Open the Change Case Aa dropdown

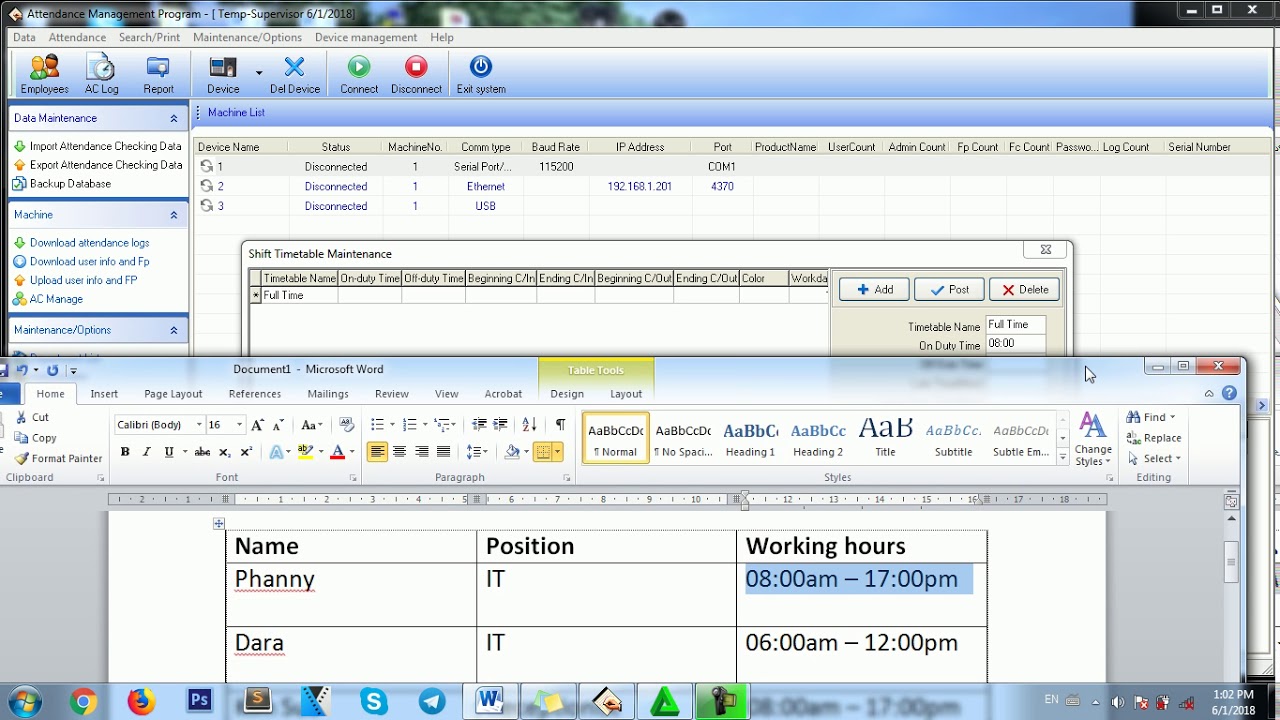pyautogui.click(x=312, y=425)
